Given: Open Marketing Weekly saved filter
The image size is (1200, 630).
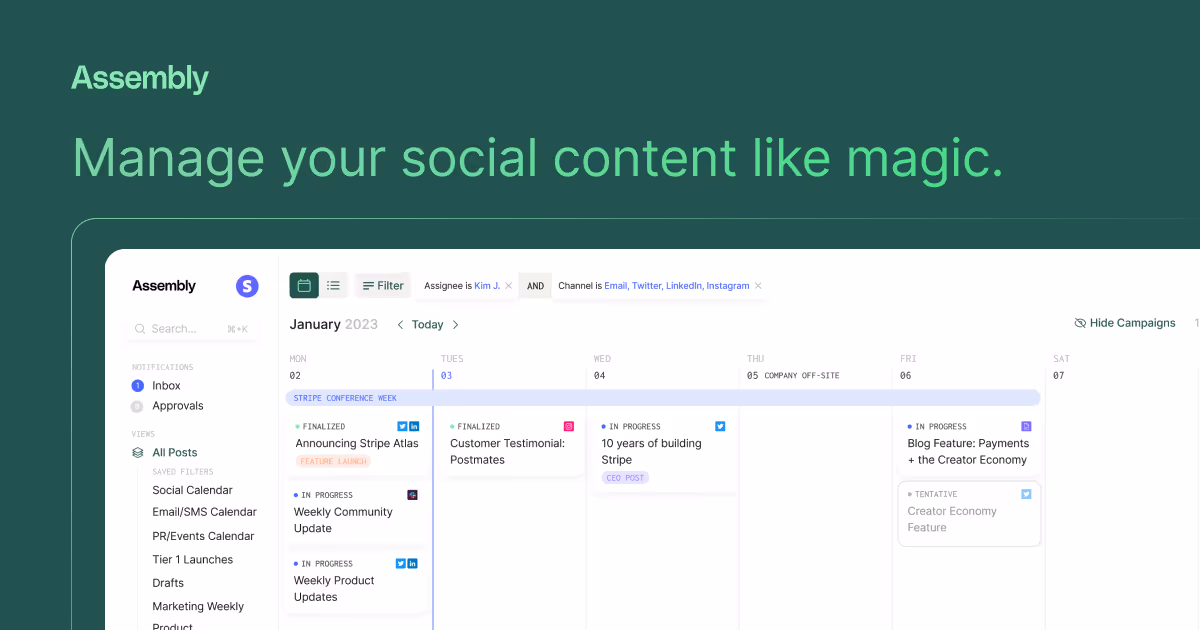Looking at the screenshot, I should coord(198,606).
